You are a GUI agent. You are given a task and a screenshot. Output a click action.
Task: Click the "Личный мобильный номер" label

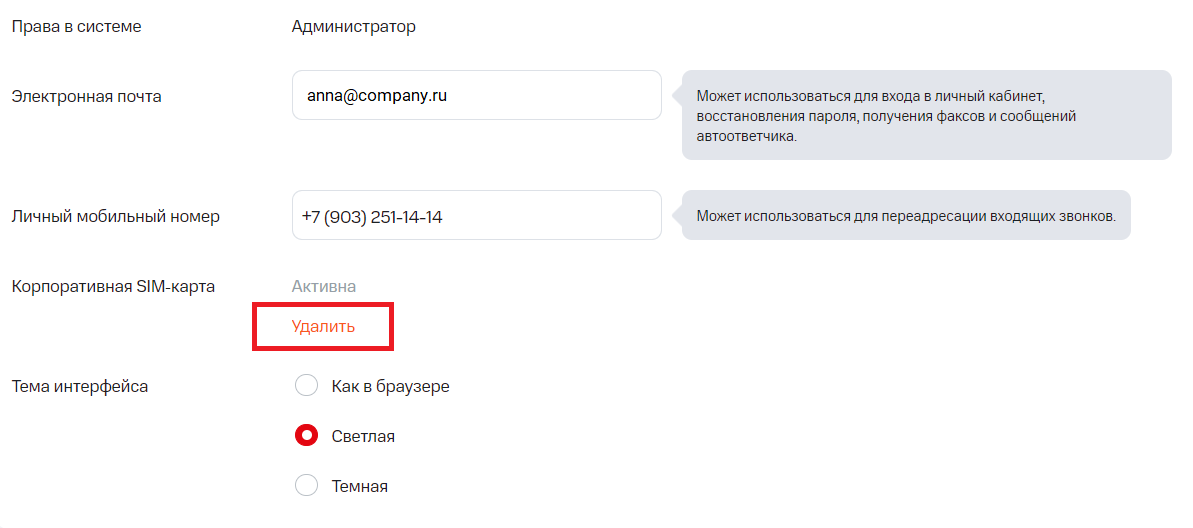point(115,216)
